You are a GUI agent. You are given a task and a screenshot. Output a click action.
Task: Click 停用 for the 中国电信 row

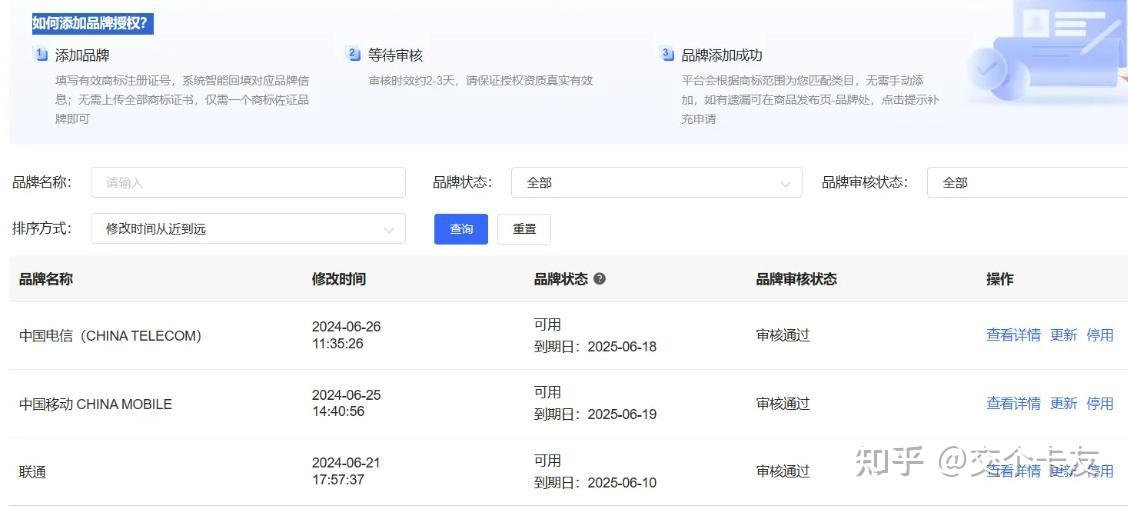point(1100,335)
